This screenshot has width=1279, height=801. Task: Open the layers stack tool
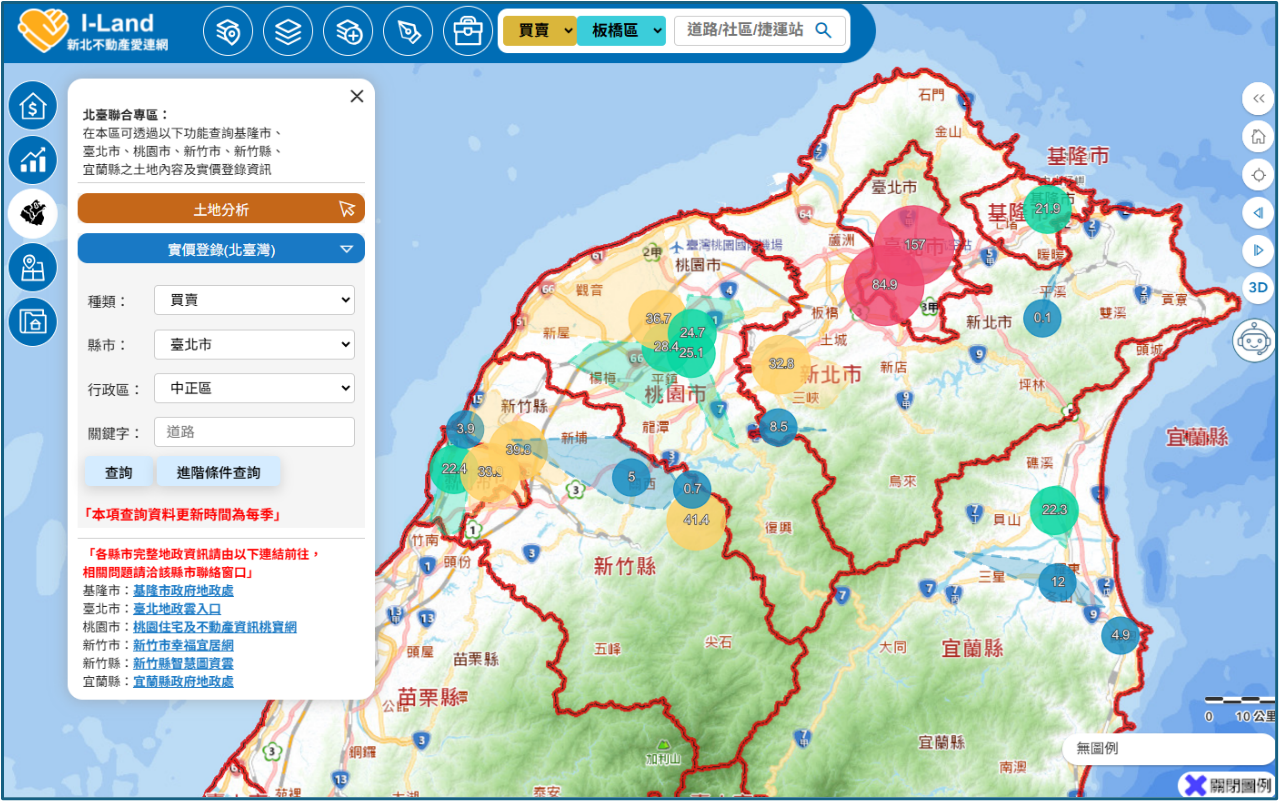[x=288, y=32]
